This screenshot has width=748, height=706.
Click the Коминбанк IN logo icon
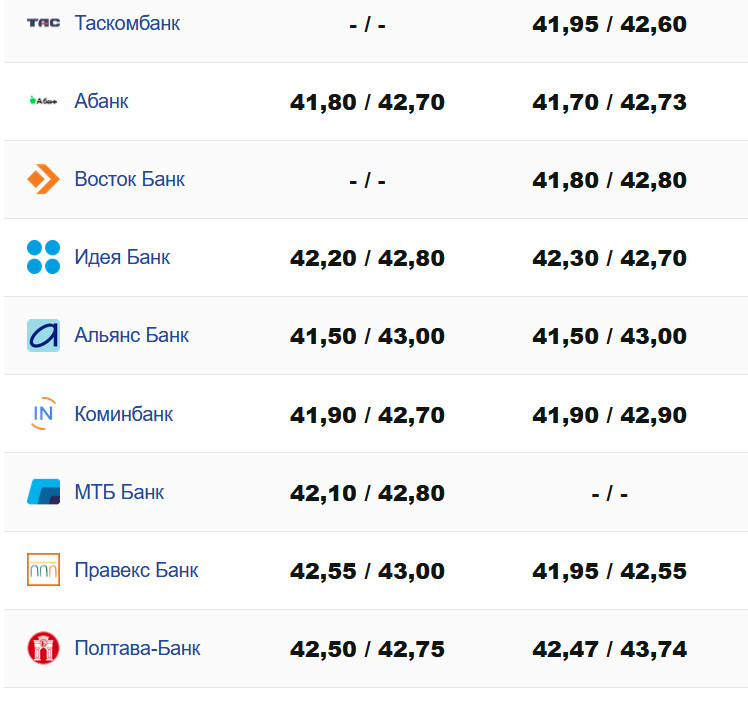click(x=43, y=413)
